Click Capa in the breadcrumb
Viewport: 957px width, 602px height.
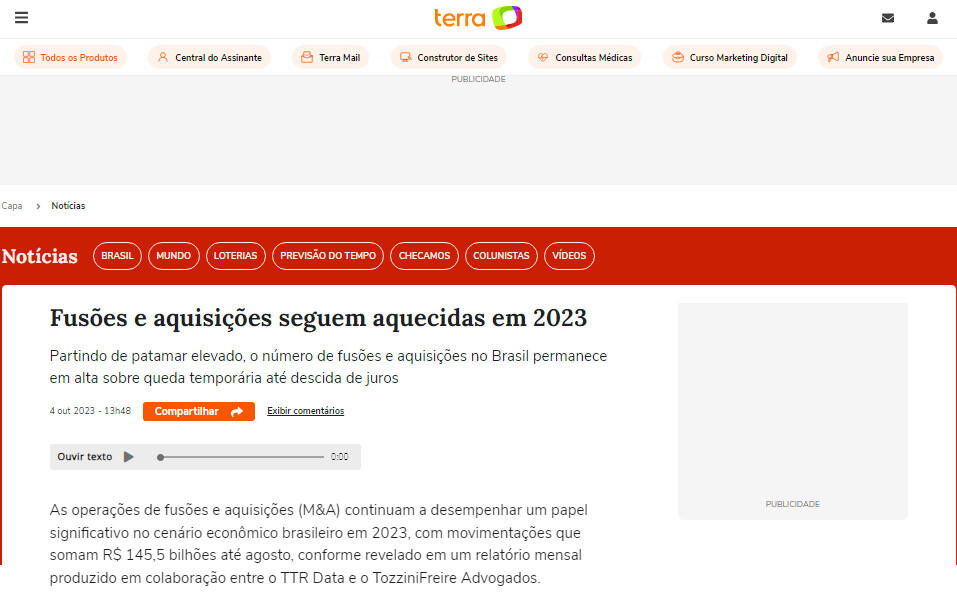12,206
